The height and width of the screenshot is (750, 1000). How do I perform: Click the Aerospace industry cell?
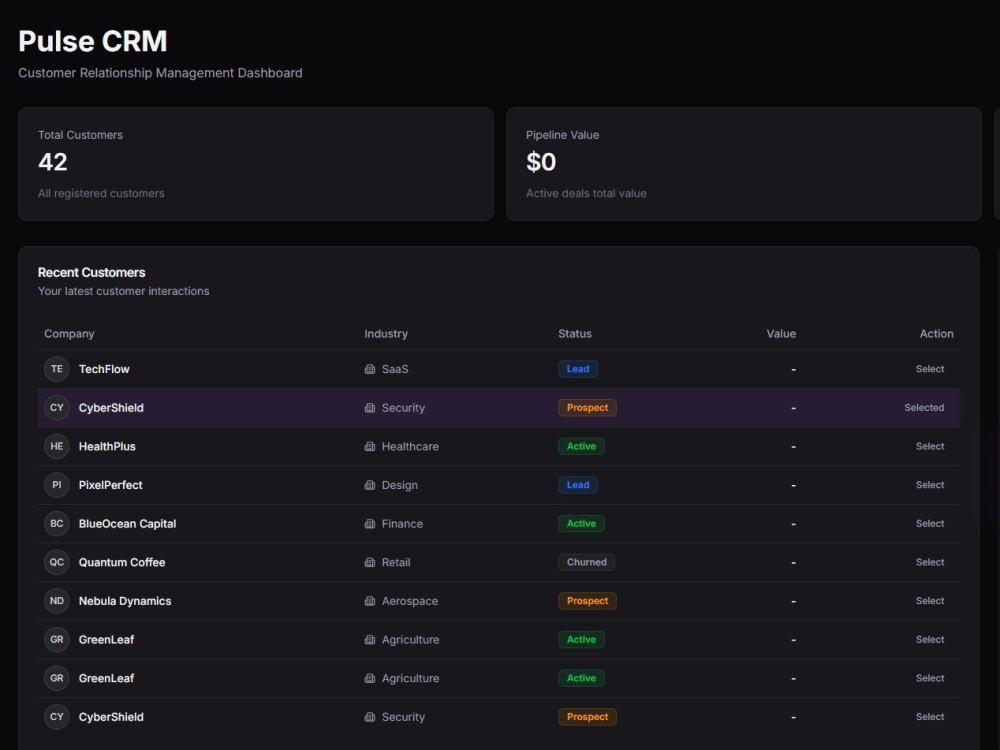[410, 601]
